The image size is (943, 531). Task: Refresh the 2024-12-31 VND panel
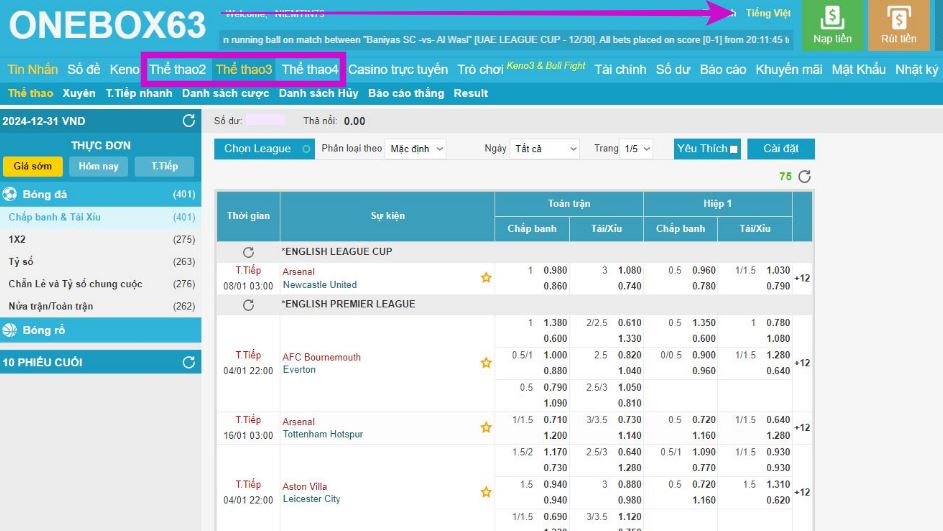click(189, 121)
